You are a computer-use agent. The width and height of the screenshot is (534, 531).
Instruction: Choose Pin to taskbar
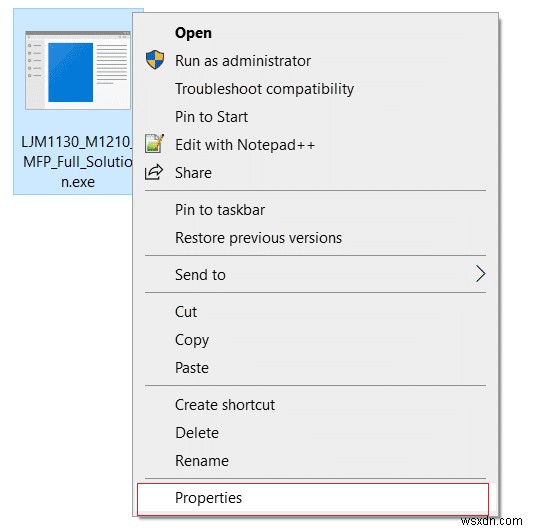coord(220,210)
